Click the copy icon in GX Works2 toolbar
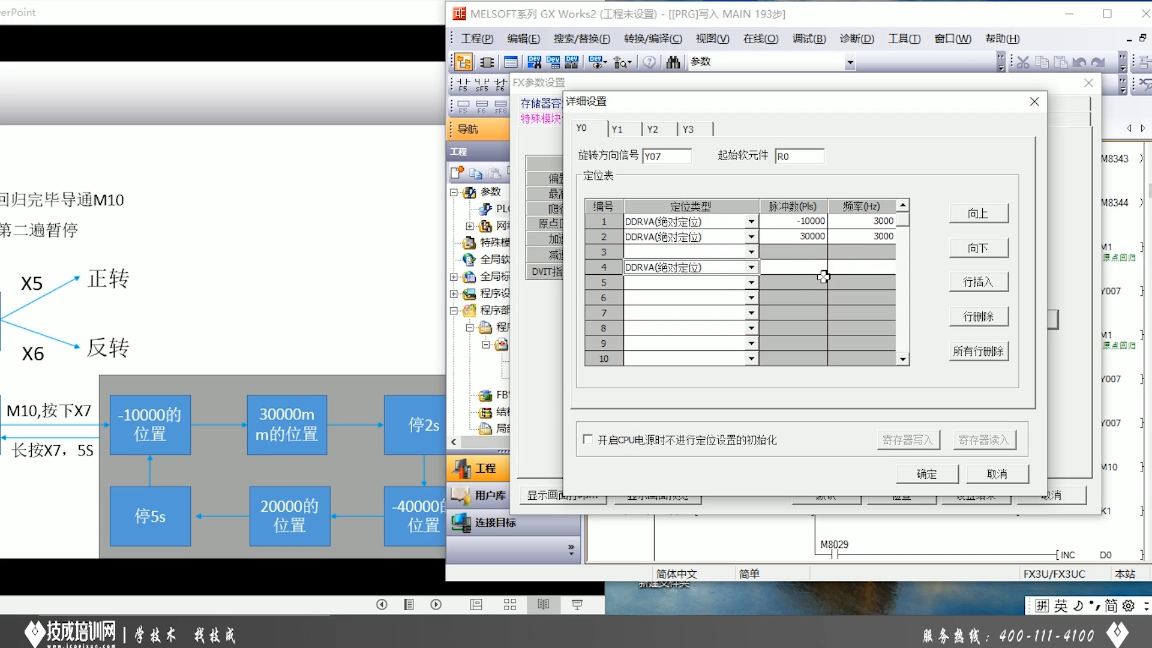This screenshot has width=1152, height=648. coord(1042,62)
